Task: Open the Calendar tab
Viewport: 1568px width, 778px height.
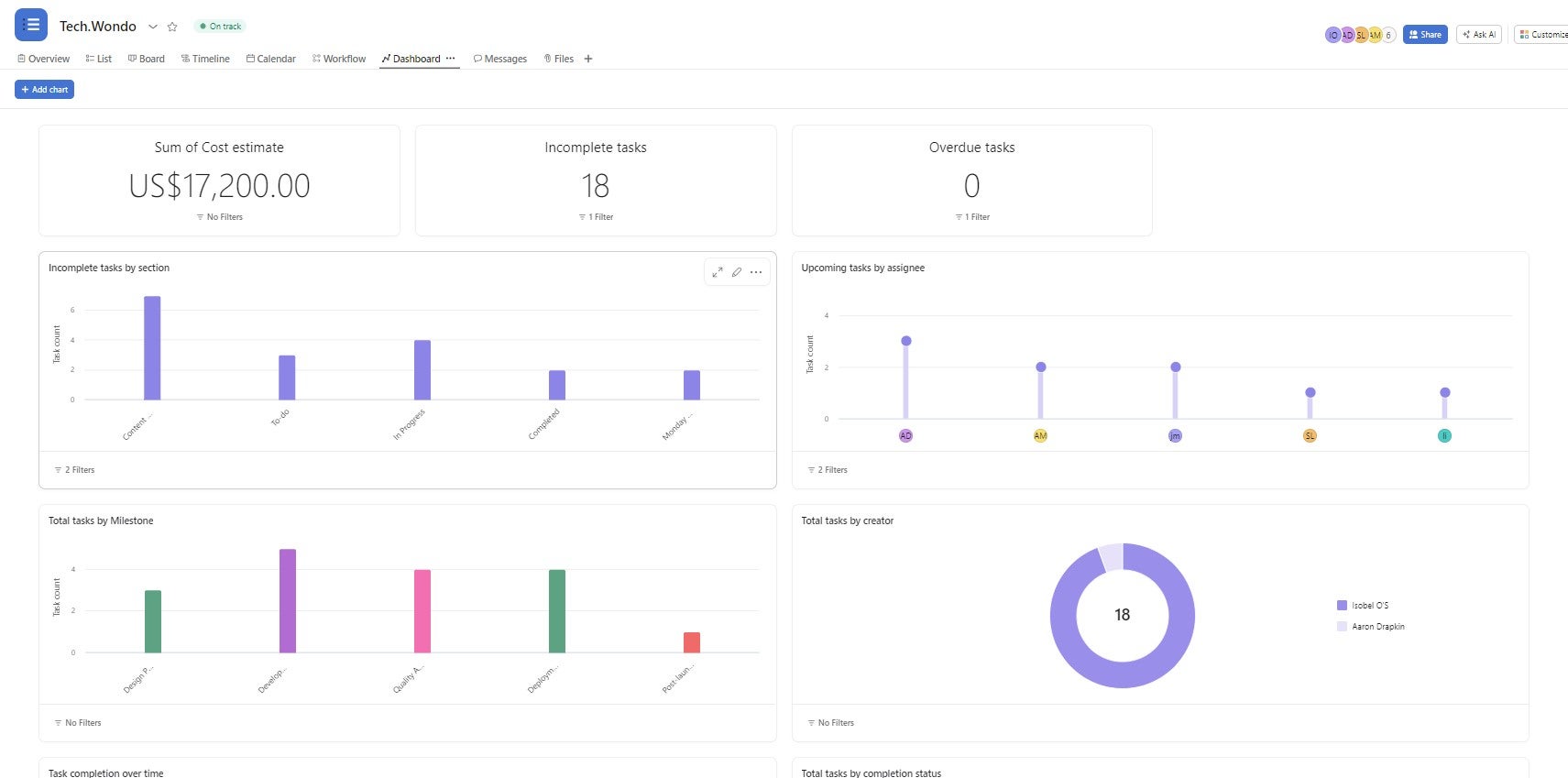Action: coord(270,59)
